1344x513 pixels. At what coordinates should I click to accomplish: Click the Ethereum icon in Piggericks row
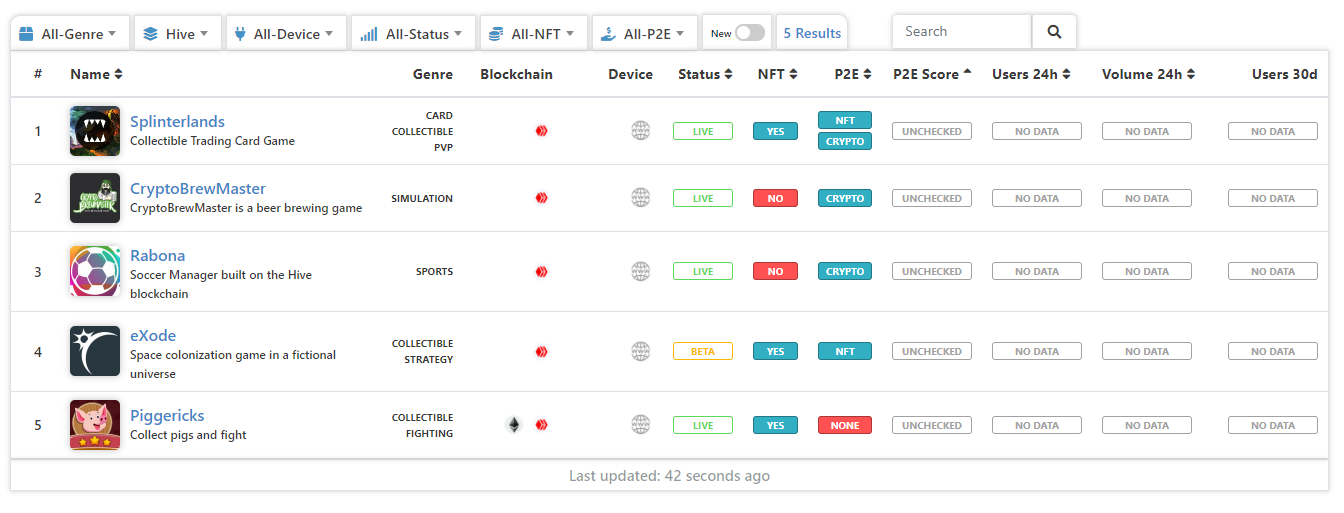tap(514, 425)
